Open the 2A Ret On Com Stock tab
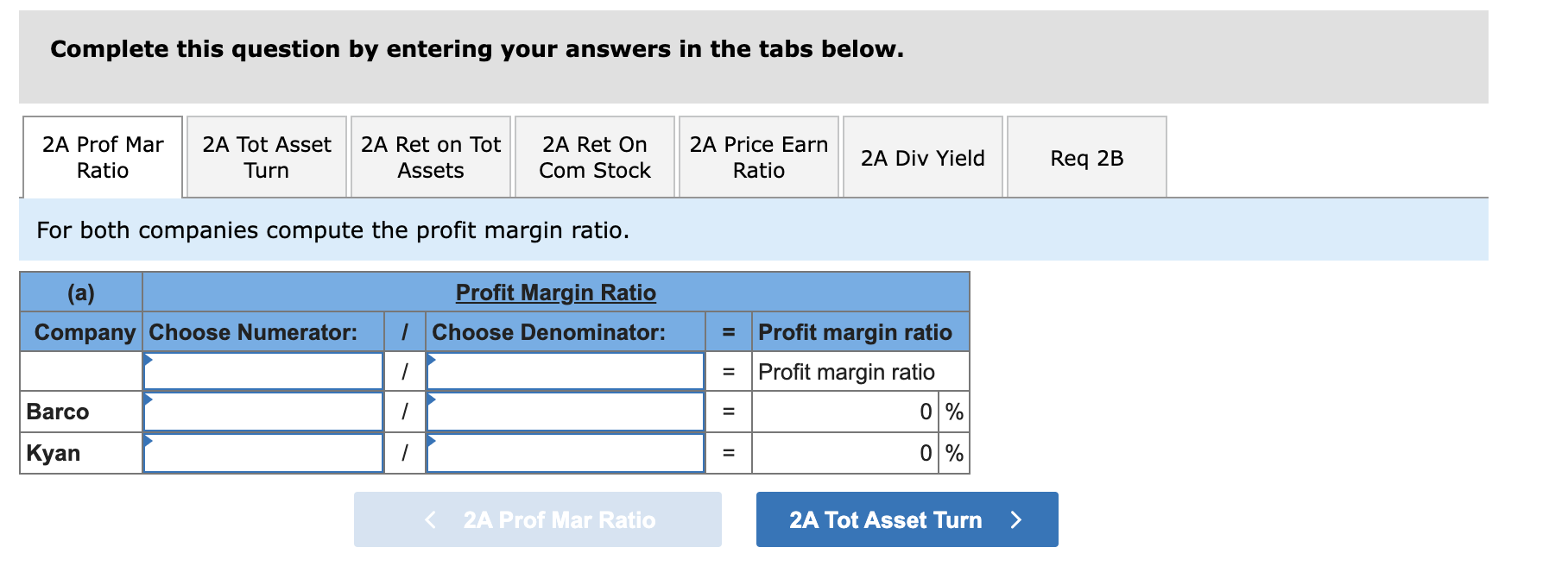The image size is (1568, 566). click(594, 156)
